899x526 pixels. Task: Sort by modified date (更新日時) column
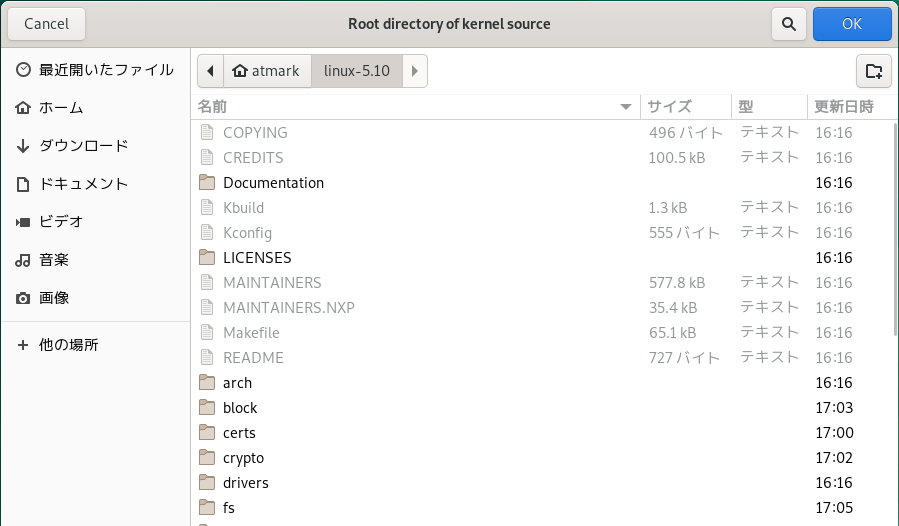(x=844, y=106)
